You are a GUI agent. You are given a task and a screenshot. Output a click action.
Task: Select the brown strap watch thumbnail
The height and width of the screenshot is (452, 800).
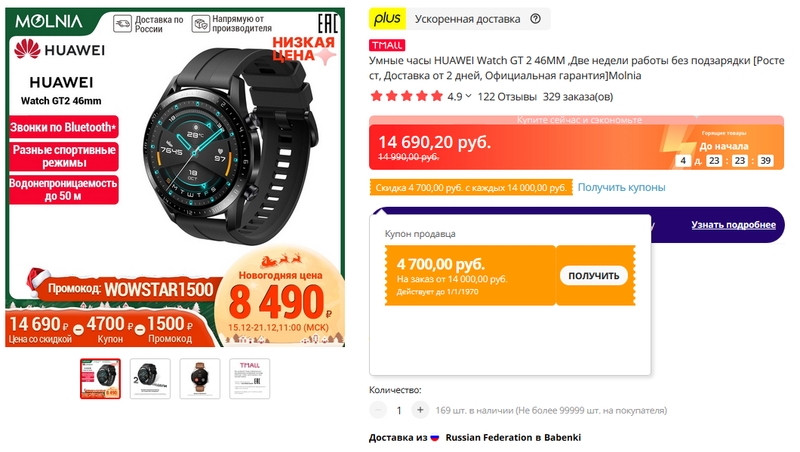200,379
